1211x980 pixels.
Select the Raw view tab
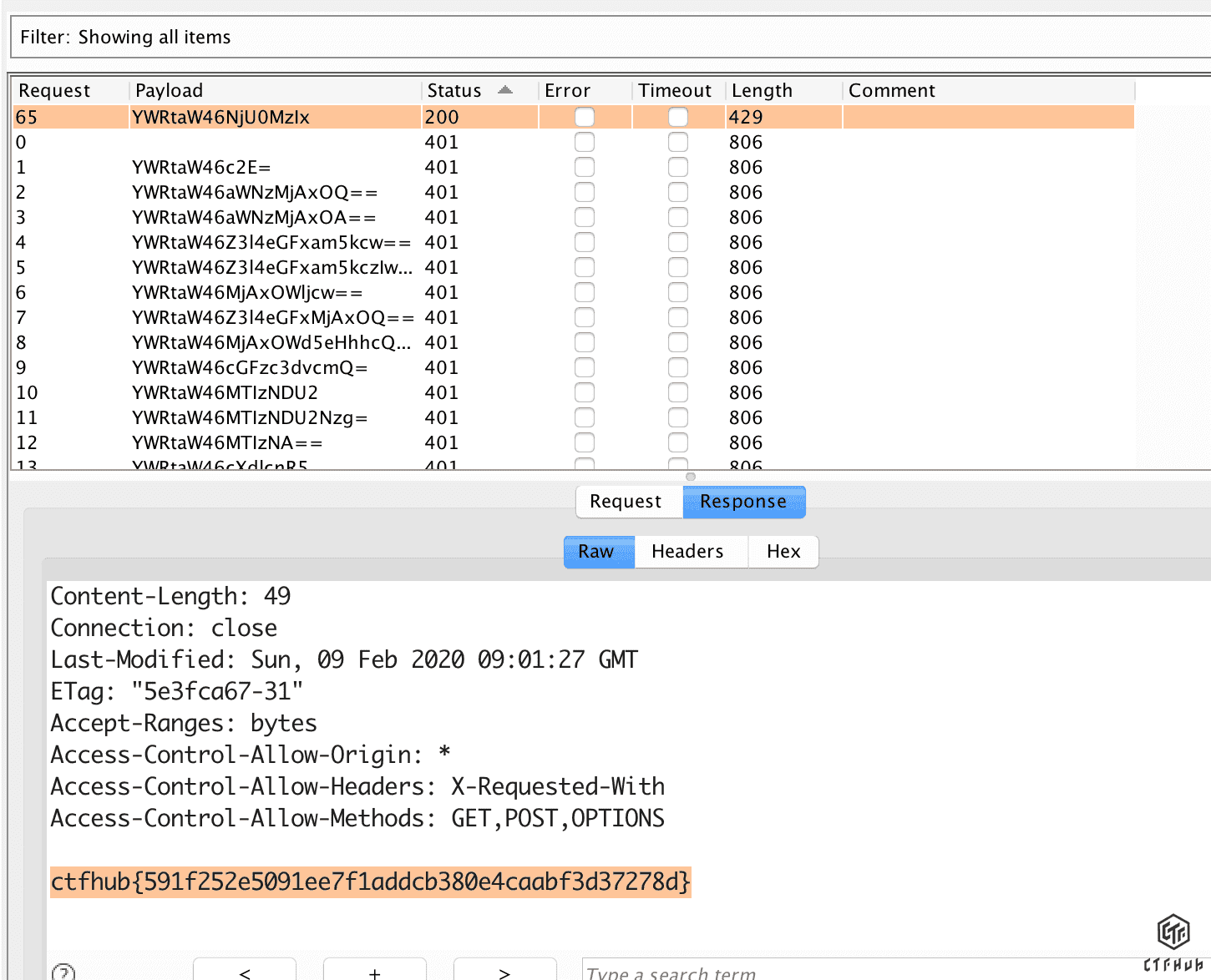(596, 552)
